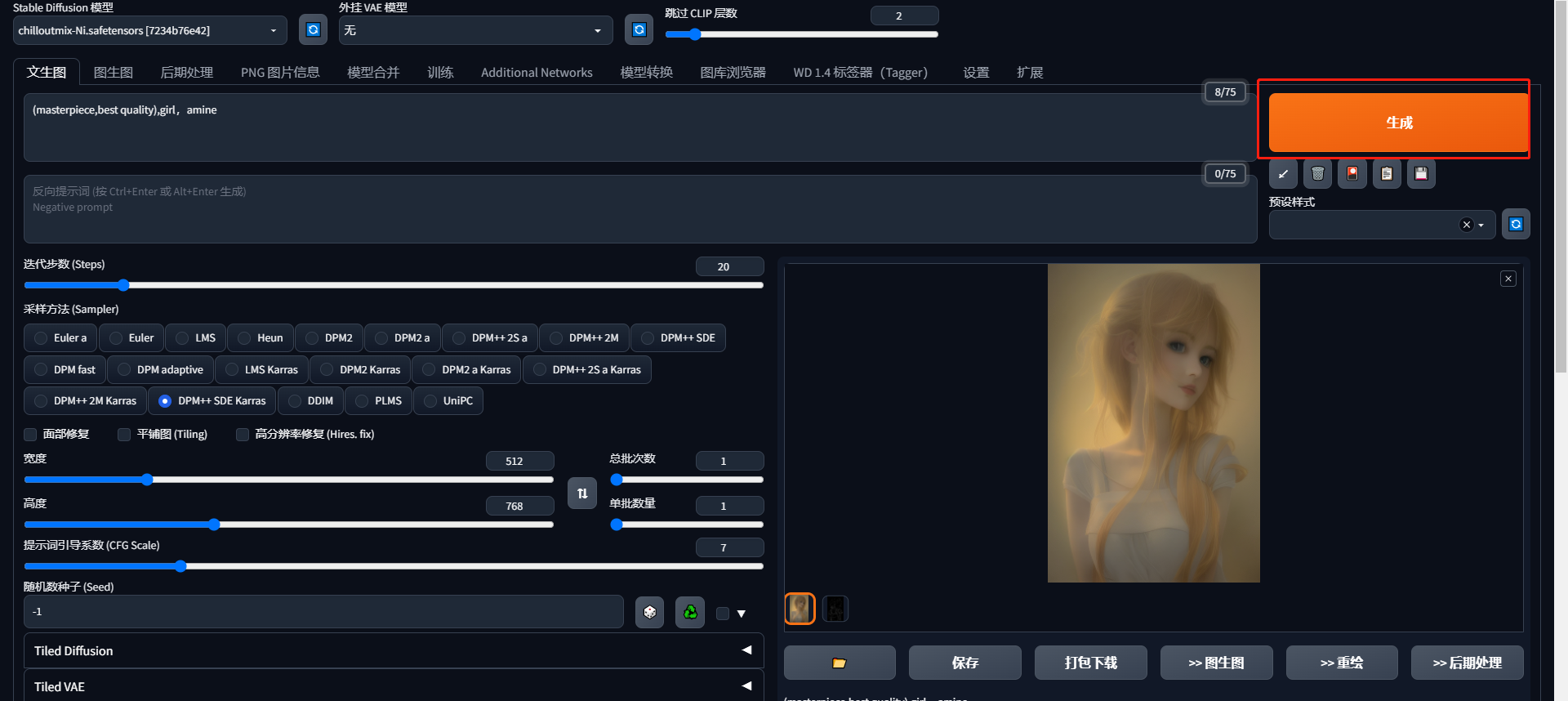Enable Hires. fix checkbox
The width and height of the screenshot is (1568, 701).
coord(243,435)
